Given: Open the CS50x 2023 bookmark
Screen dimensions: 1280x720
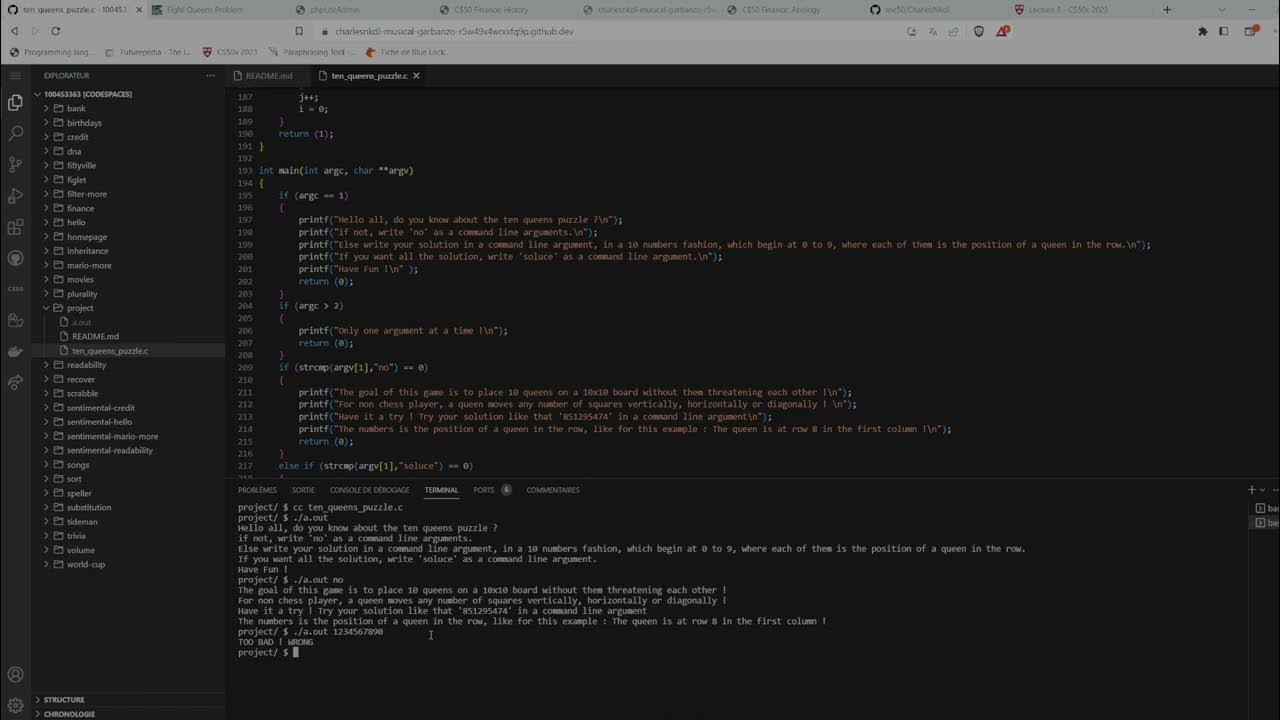Looking at the screenshot, I should tap(230, 52).
